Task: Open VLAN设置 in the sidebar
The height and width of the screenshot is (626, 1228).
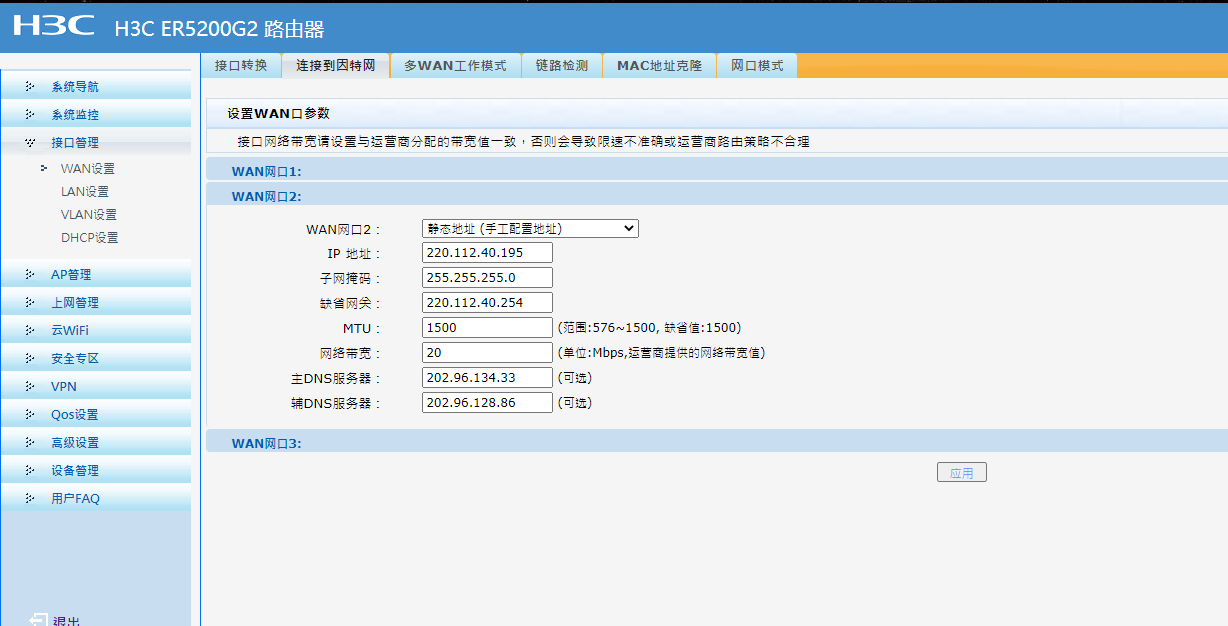Action: [89, 215]
